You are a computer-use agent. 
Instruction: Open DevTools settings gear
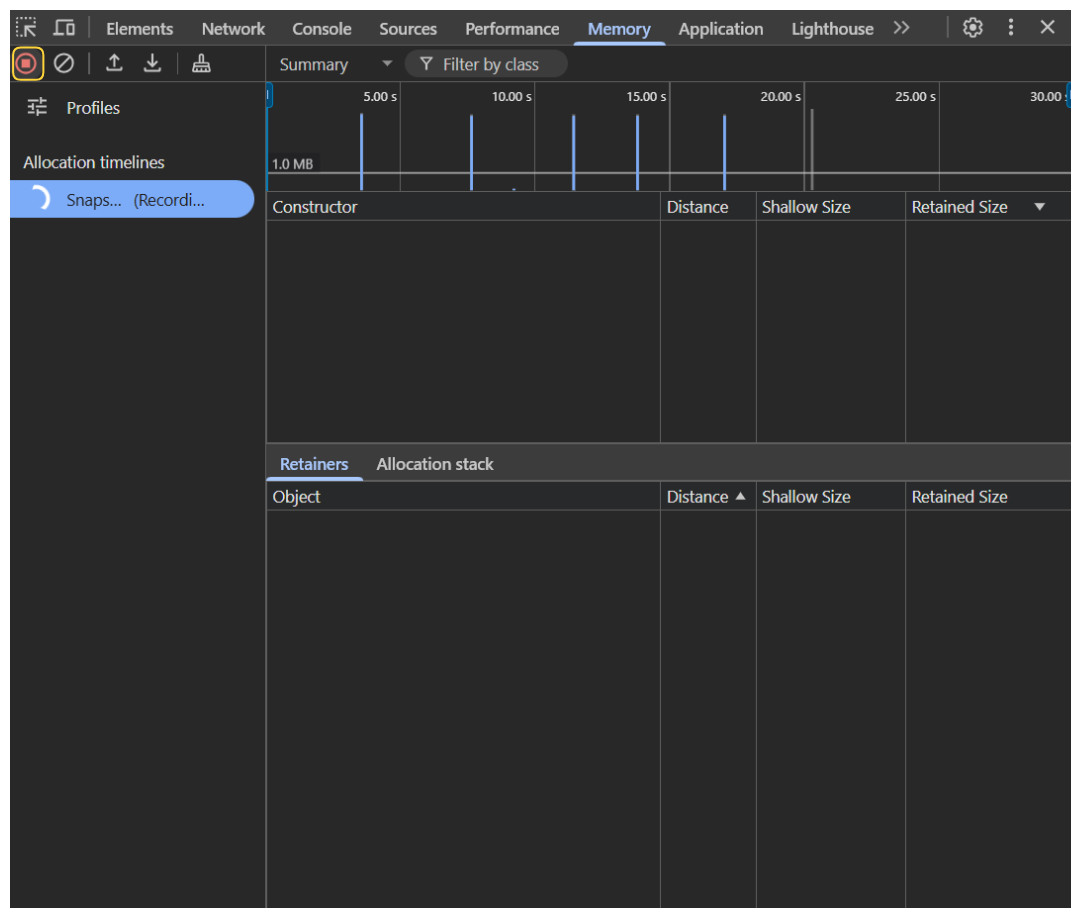[x=973, y=28]
